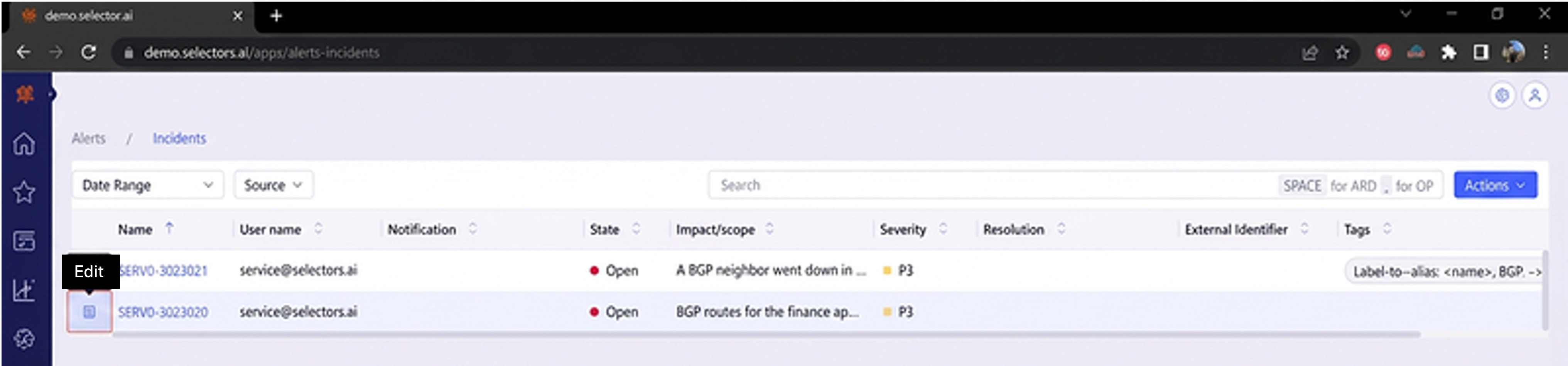Image resolution: width=1568 pixels, height=366 pixels.
Task: Open the integrations icon at sidebar bottom
Action: coord(24,339)
